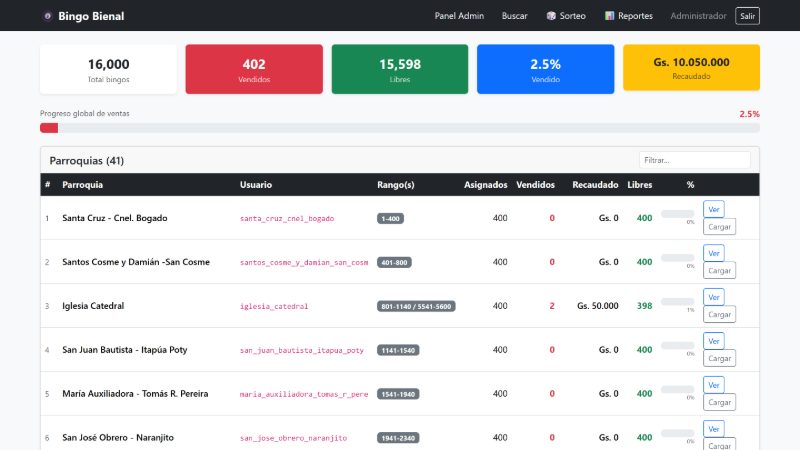This screenshot has width=800, height=450.
Task: Focus the Filtrar parroquias input field
Action: [694, 160]
